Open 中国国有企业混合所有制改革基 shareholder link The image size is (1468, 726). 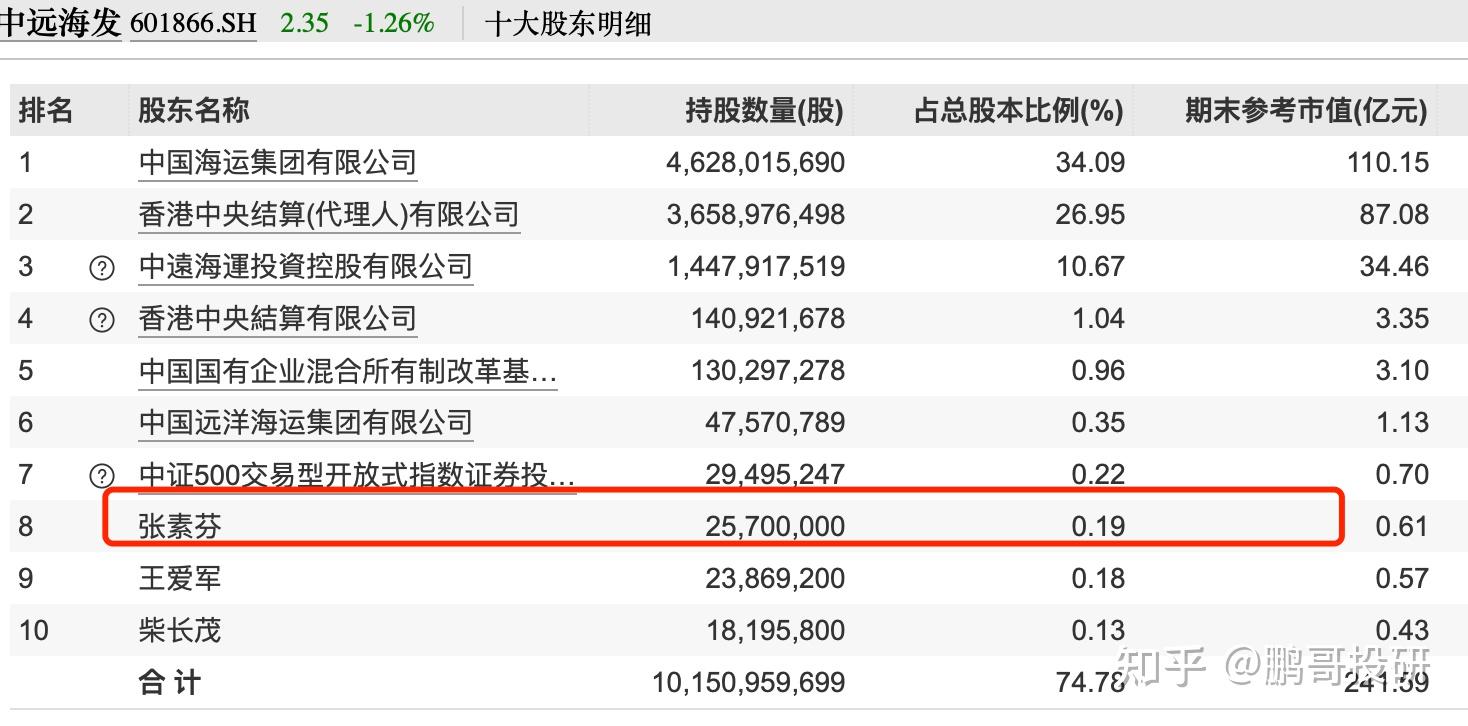[348, 371]
